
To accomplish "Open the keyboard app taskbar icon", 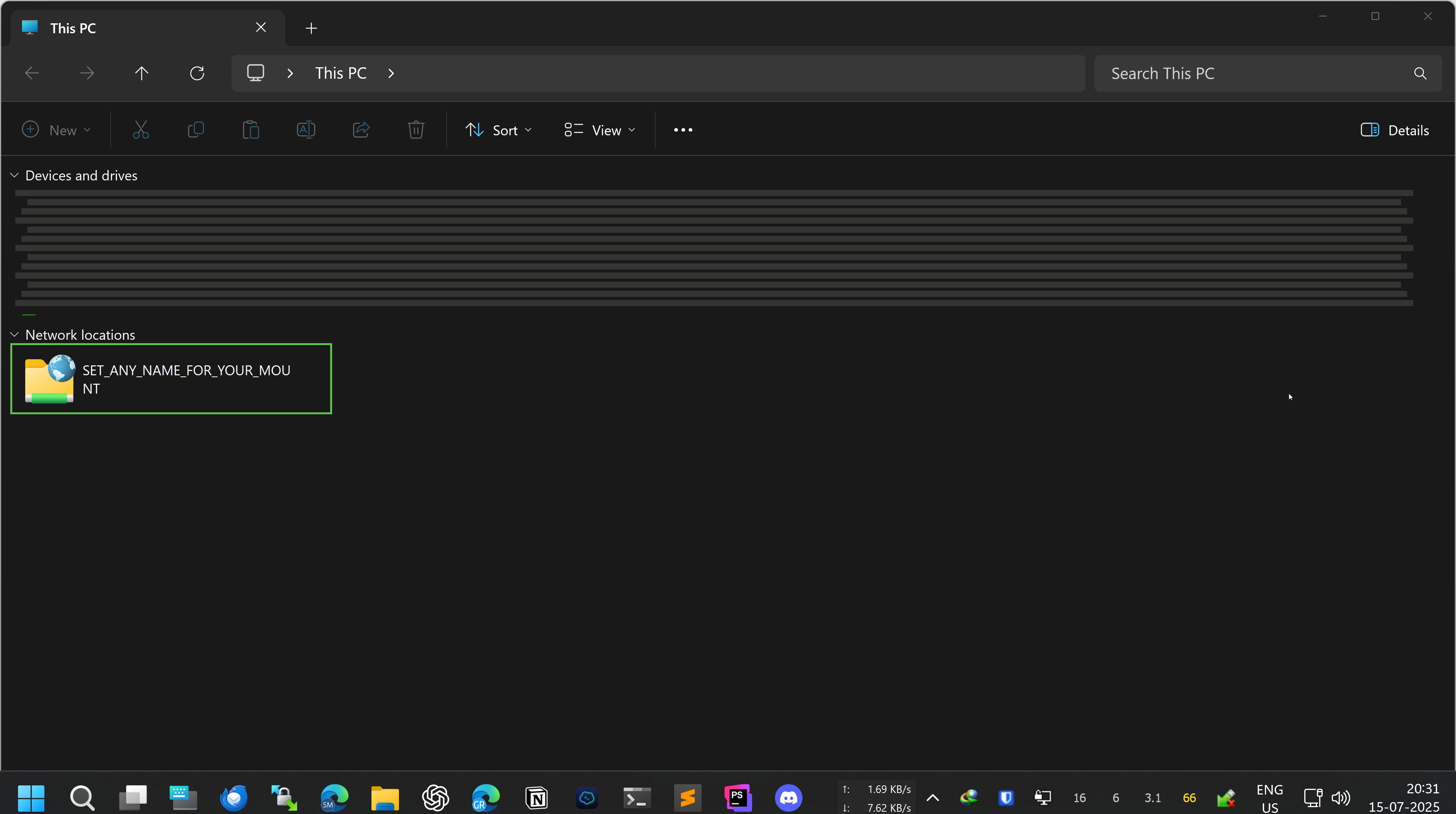I will (x=183, y=798).
